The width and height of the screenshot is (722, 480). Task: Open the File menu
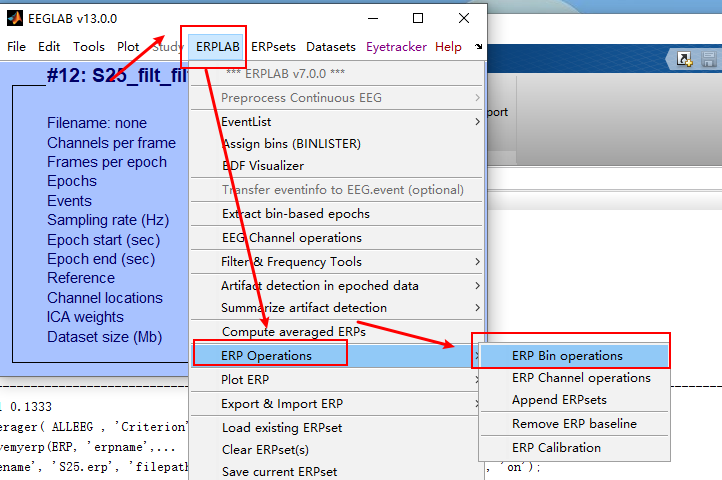[17, 47]
